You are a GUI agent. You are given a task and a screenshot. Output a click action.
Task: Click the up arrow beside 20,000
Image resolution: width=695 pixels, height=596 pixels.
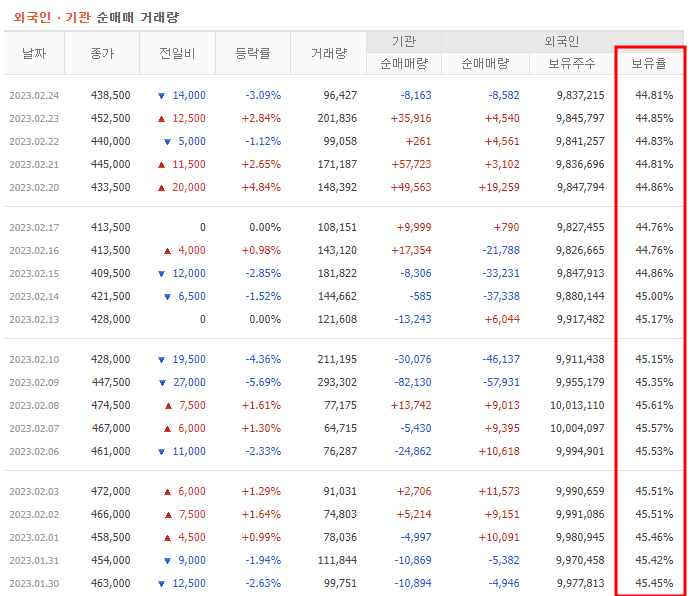click(x=161, y=188)
